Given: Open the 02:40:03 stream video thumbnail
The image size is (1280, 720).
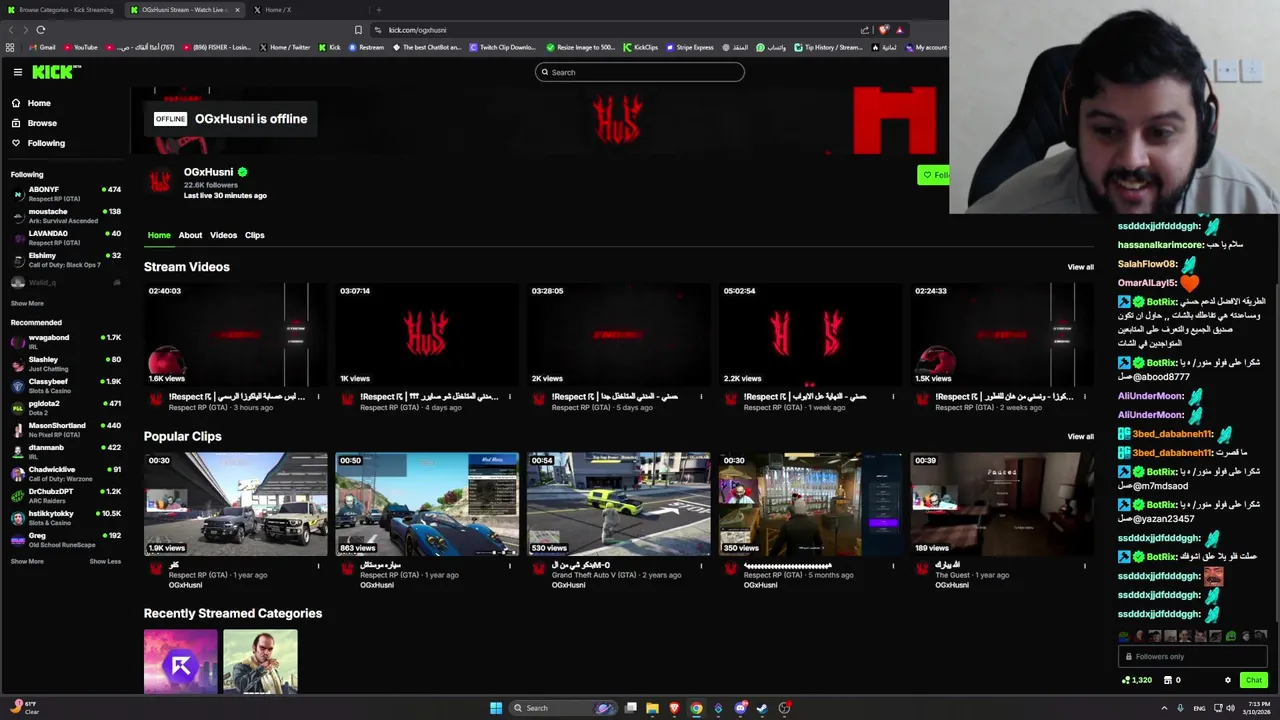Looking at the screenshot, I should (236, 335).
